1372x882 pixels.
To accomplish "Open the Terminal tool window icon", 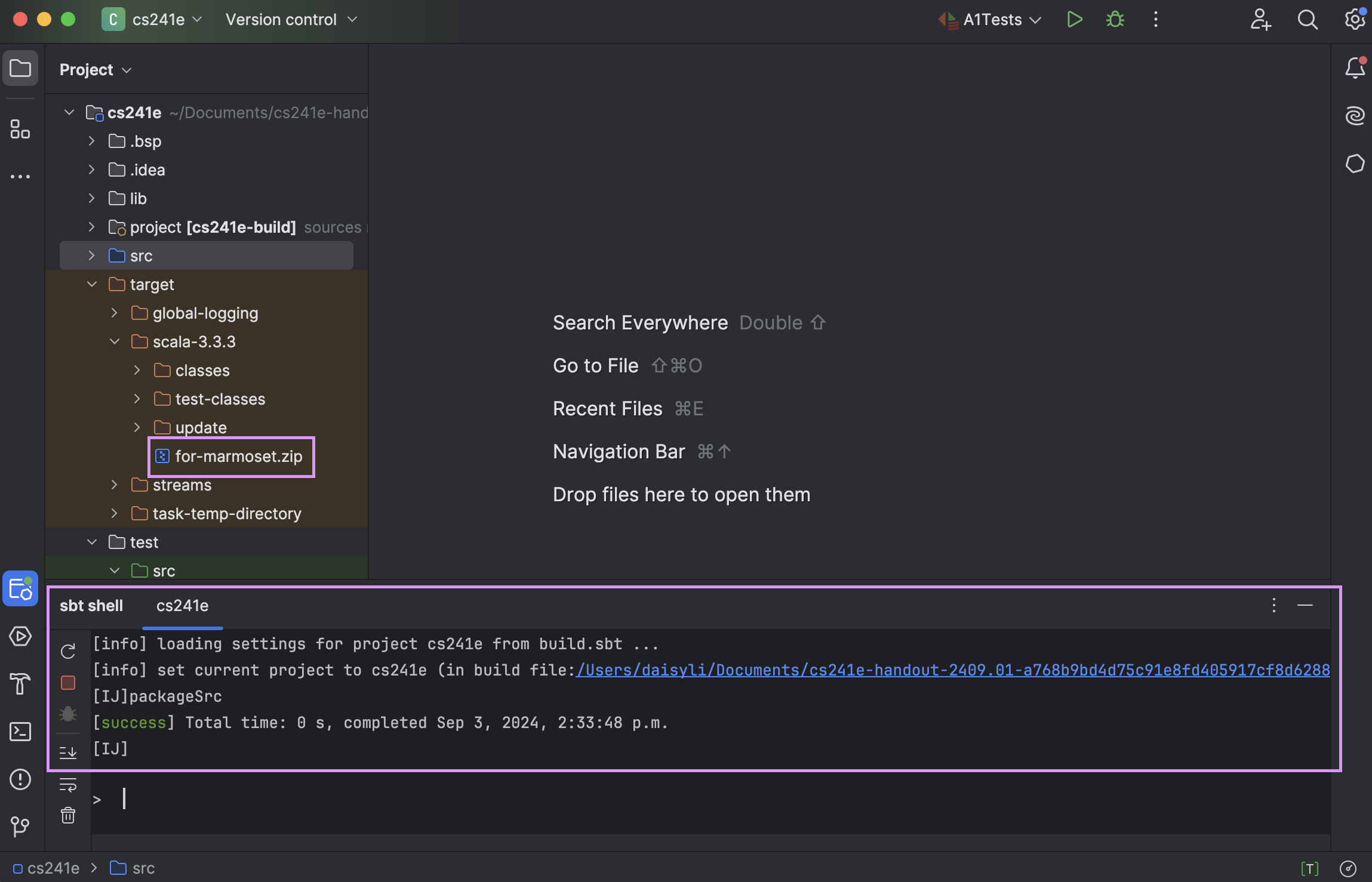I will 20,732.
